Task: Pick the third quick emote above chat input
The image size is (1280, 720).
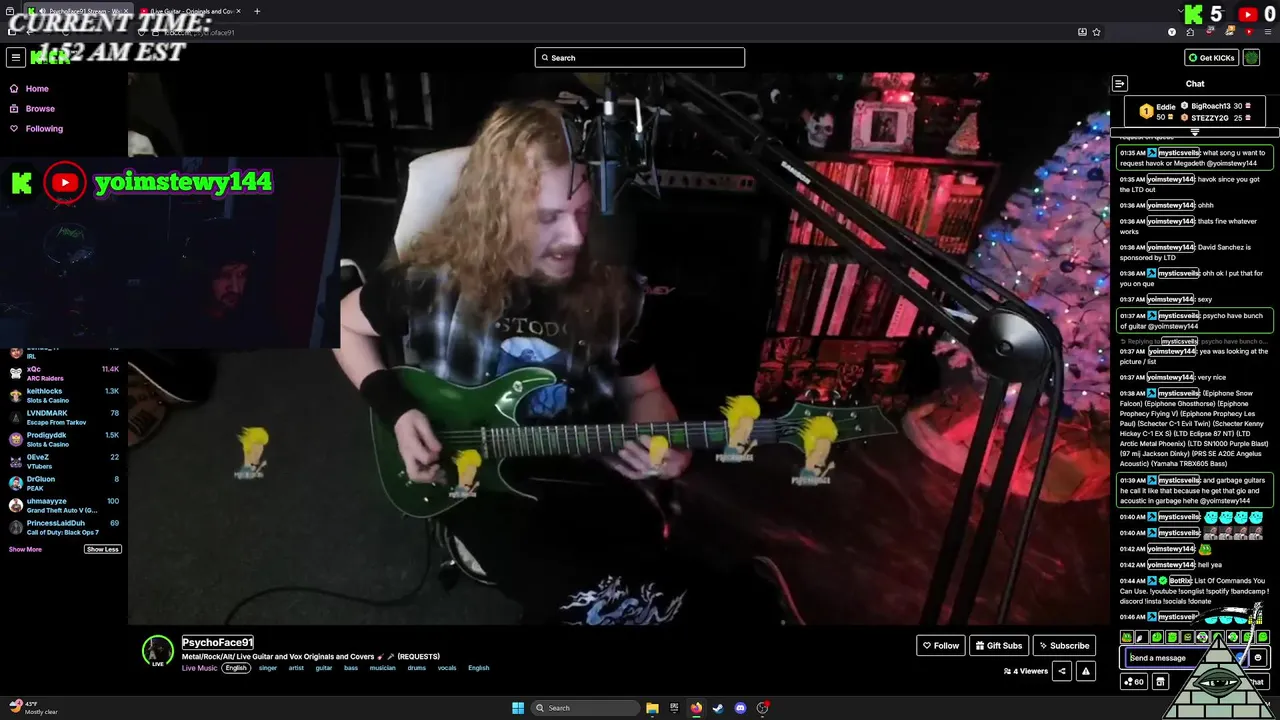Action: coord(1157,637)
